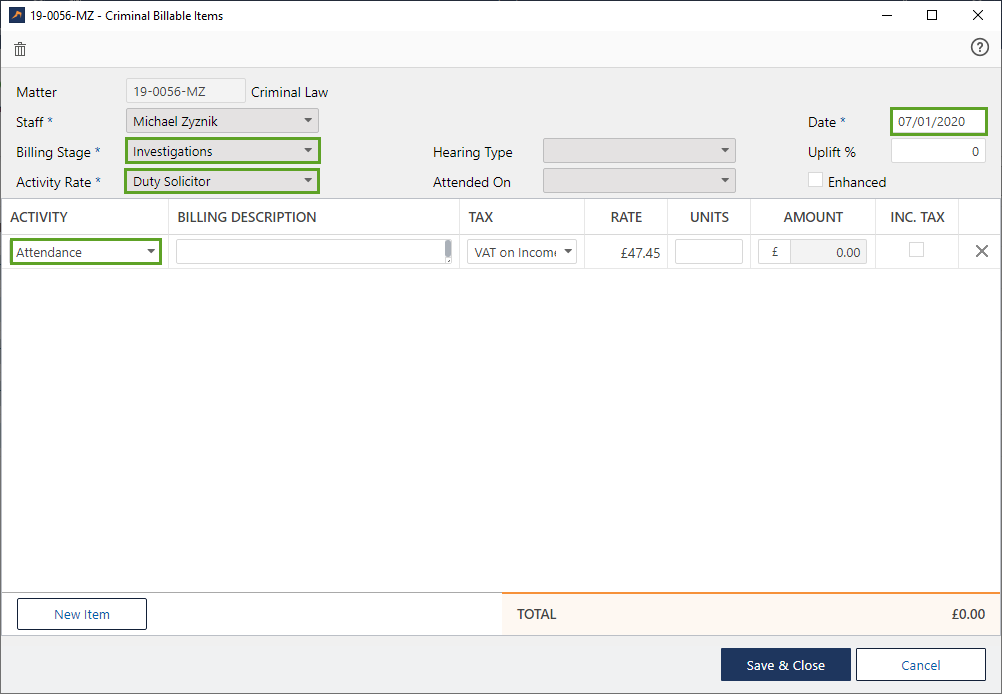Image resolution: width=1002 pixels, height=694 pixels.
Task: Minimize the Criminal Billable Items window
Action: (886, 15)
